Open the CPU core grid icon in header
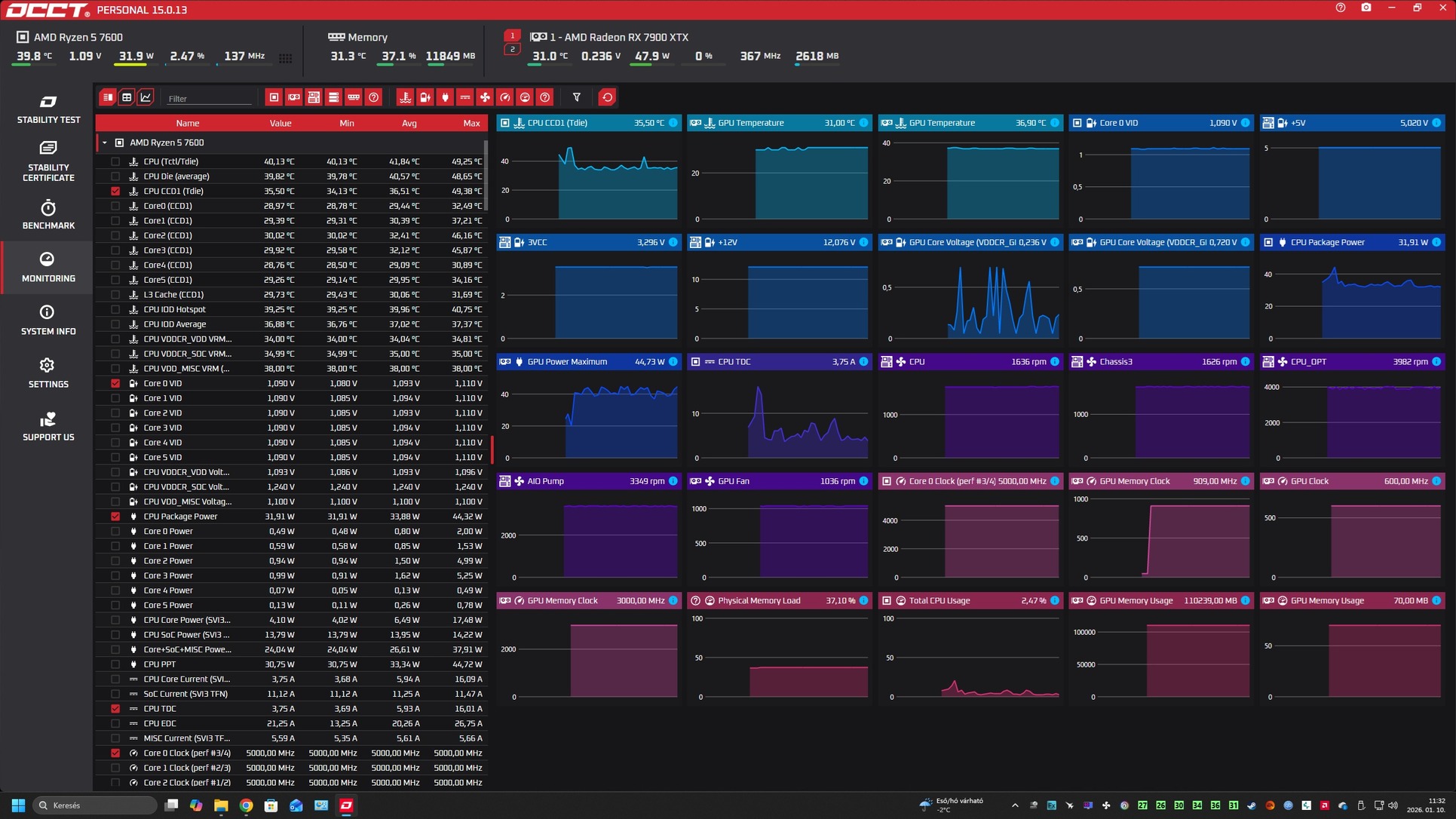 point(285,57)
